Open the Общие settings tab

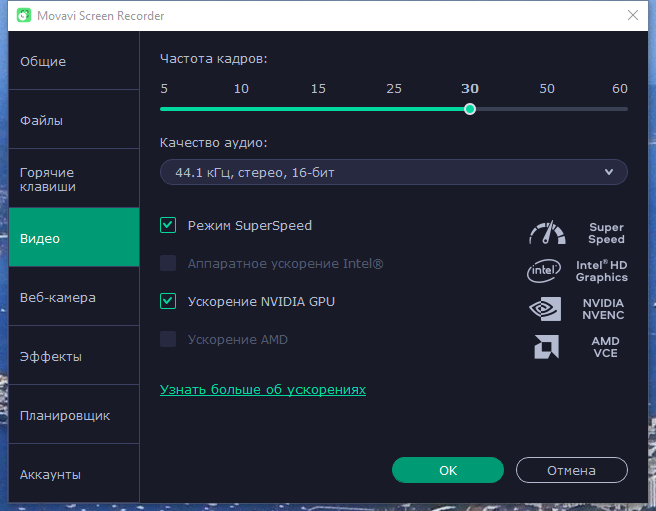74,61
